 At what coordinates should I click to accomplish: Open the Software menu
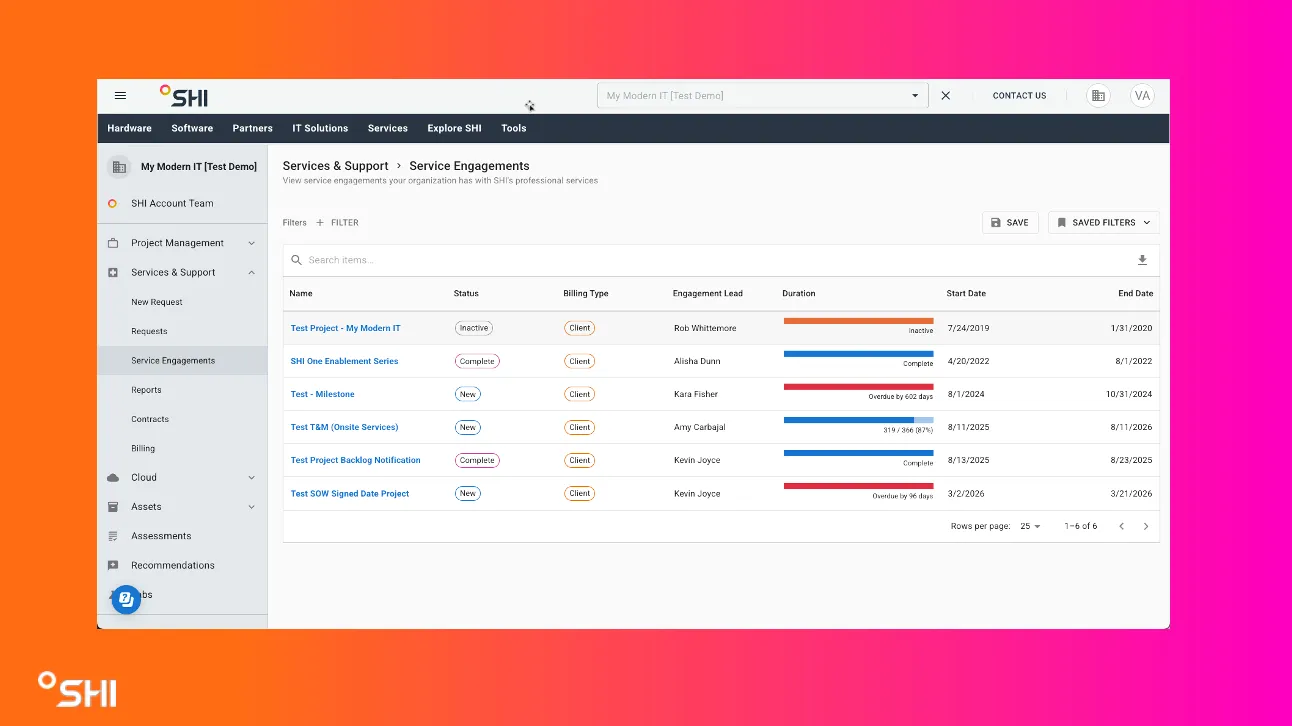tap(192, 128)
